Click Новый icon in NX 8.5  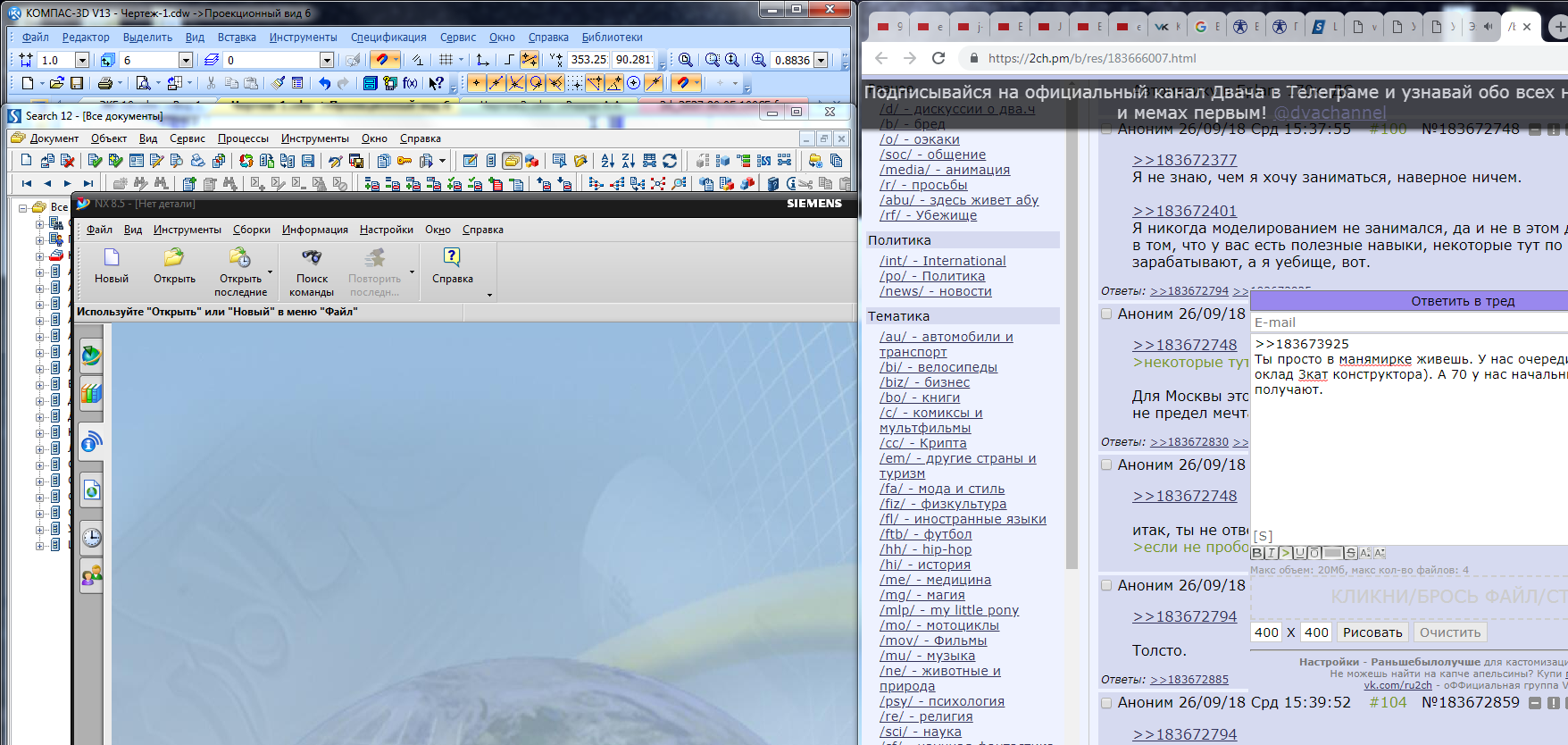(112, 267)
